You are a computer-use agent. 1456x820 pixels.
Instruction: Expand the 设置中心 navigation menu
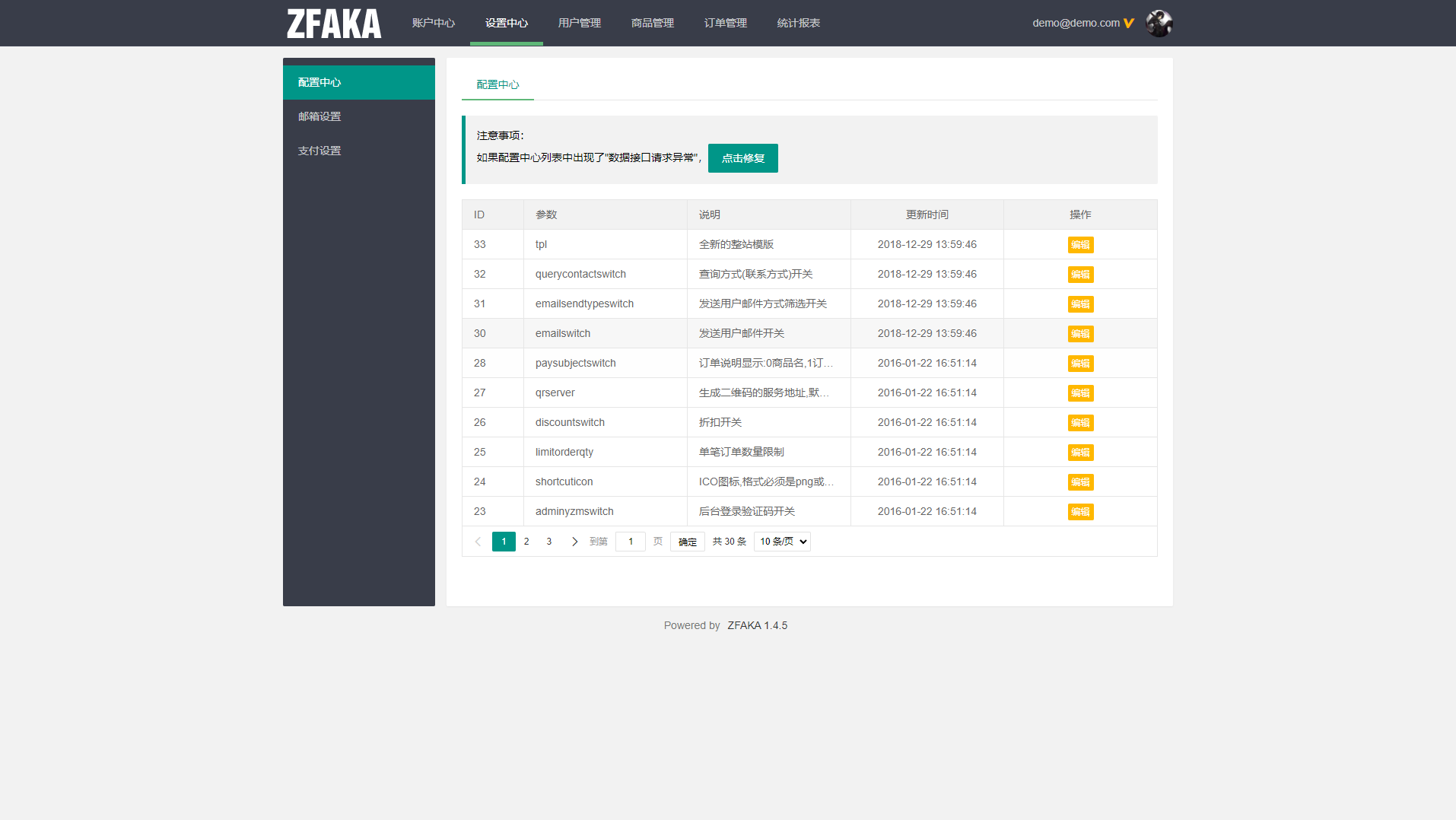point(506,23)
